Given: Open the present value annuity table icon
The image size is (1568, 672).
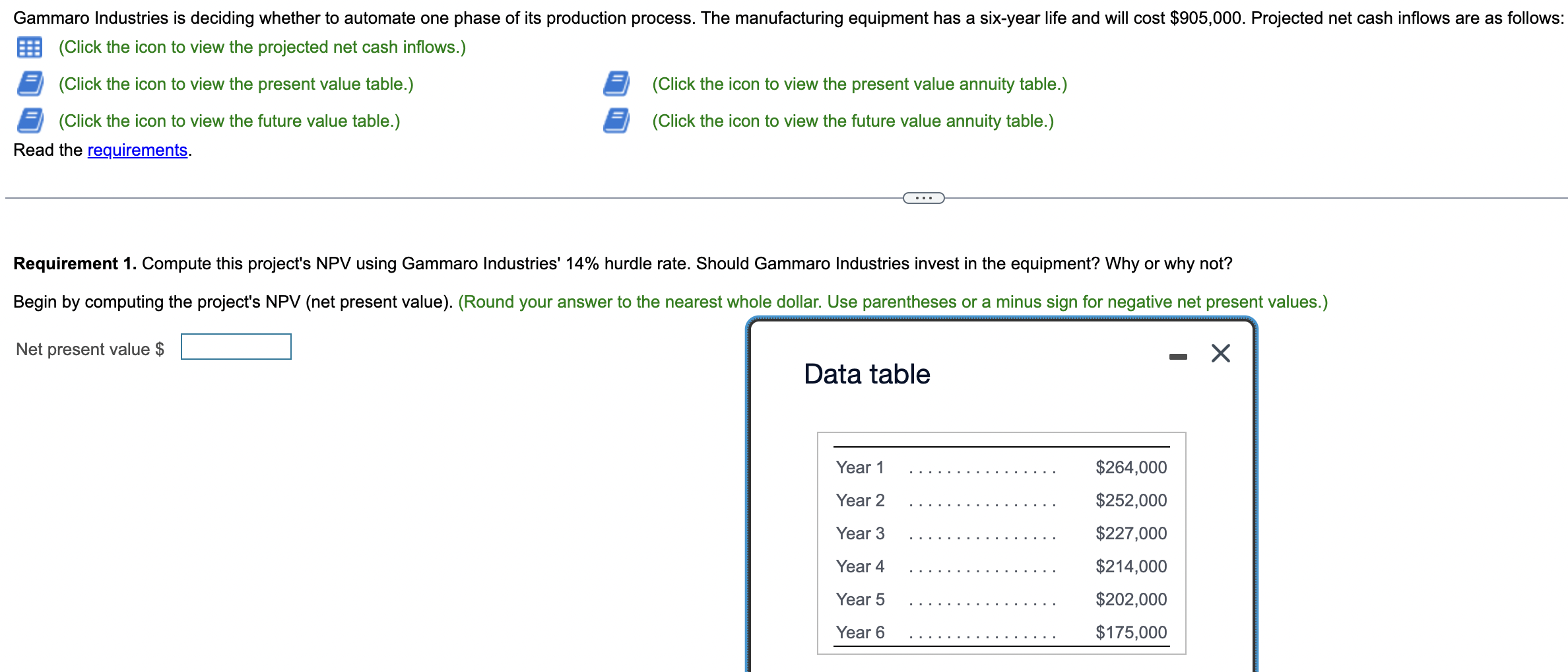Looking at the screenshot, I should pyautogui.click(x=616, y=84).
